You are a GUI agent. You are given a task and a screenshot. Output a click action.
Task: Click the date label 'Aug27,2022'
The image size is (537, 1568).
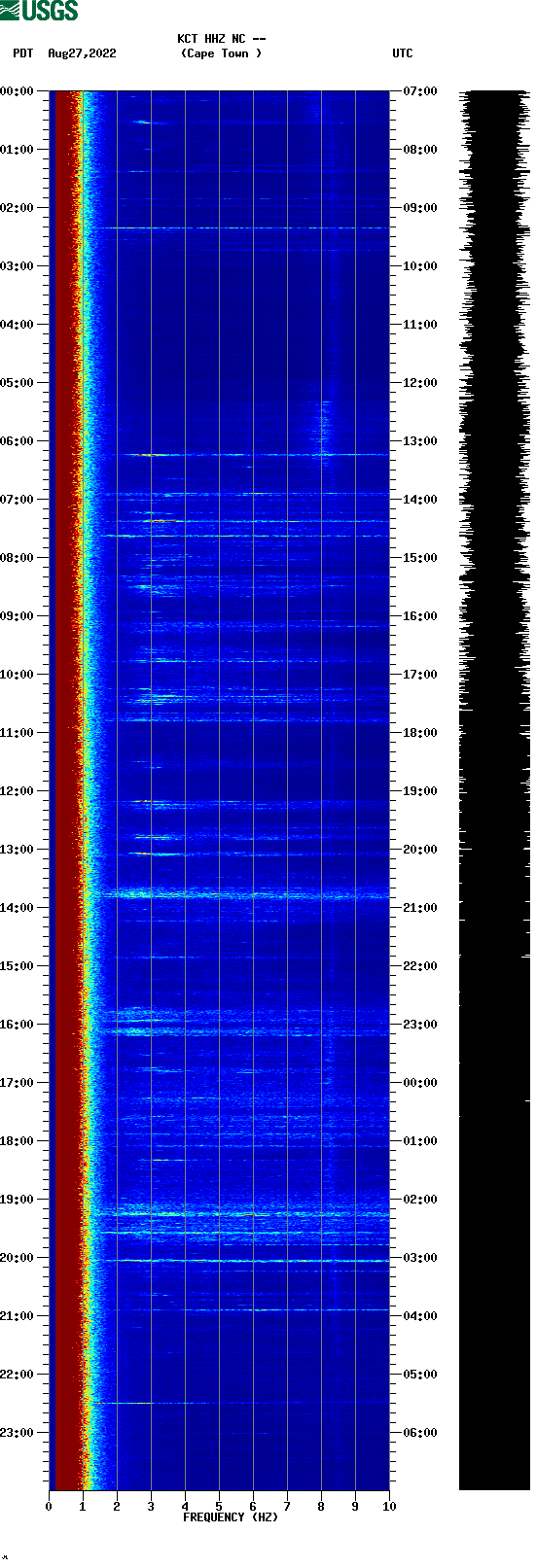82,53
